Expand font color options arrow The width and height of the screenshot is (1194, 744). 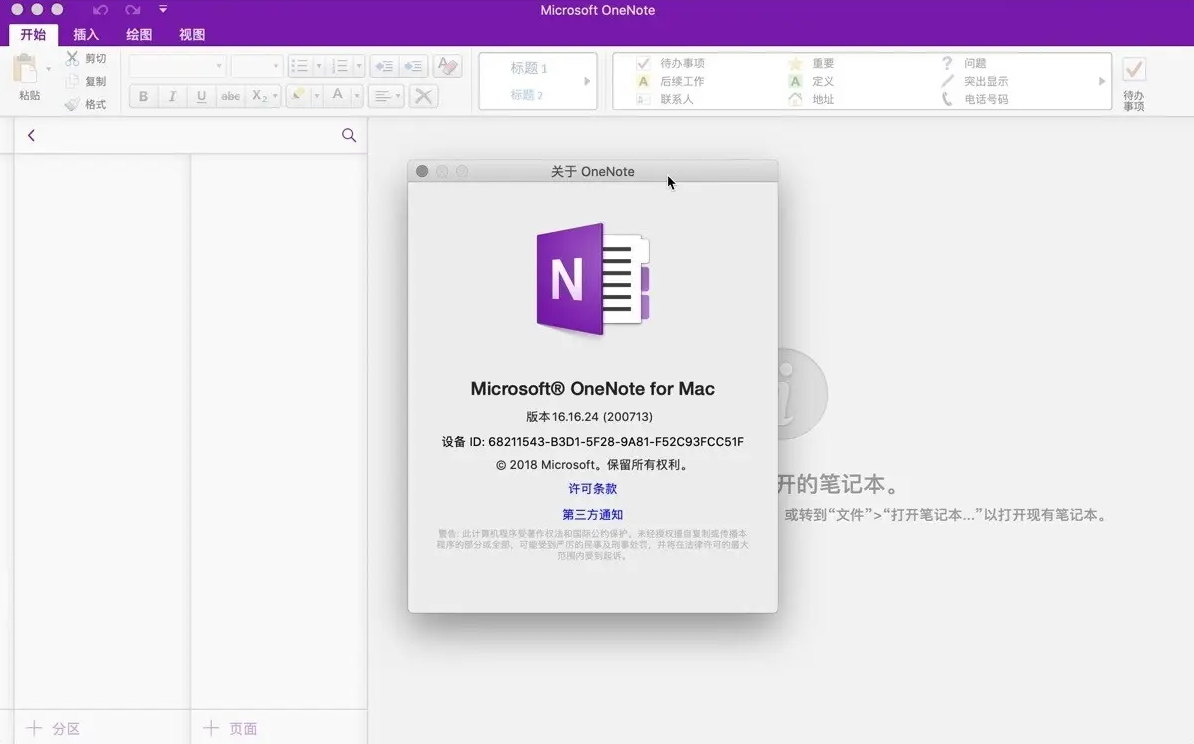coord(356,96)
